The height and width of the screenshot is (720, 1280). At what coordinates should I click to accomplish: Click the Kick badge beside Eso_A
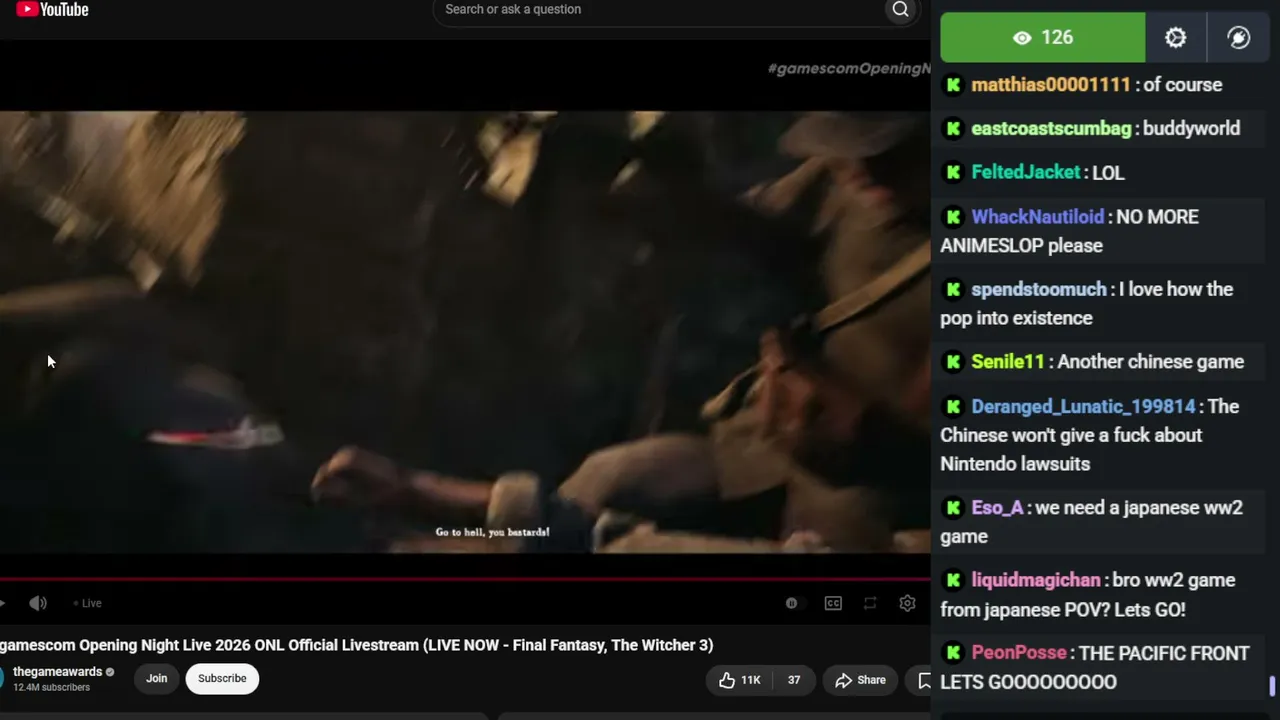click(x=953, y=508)
